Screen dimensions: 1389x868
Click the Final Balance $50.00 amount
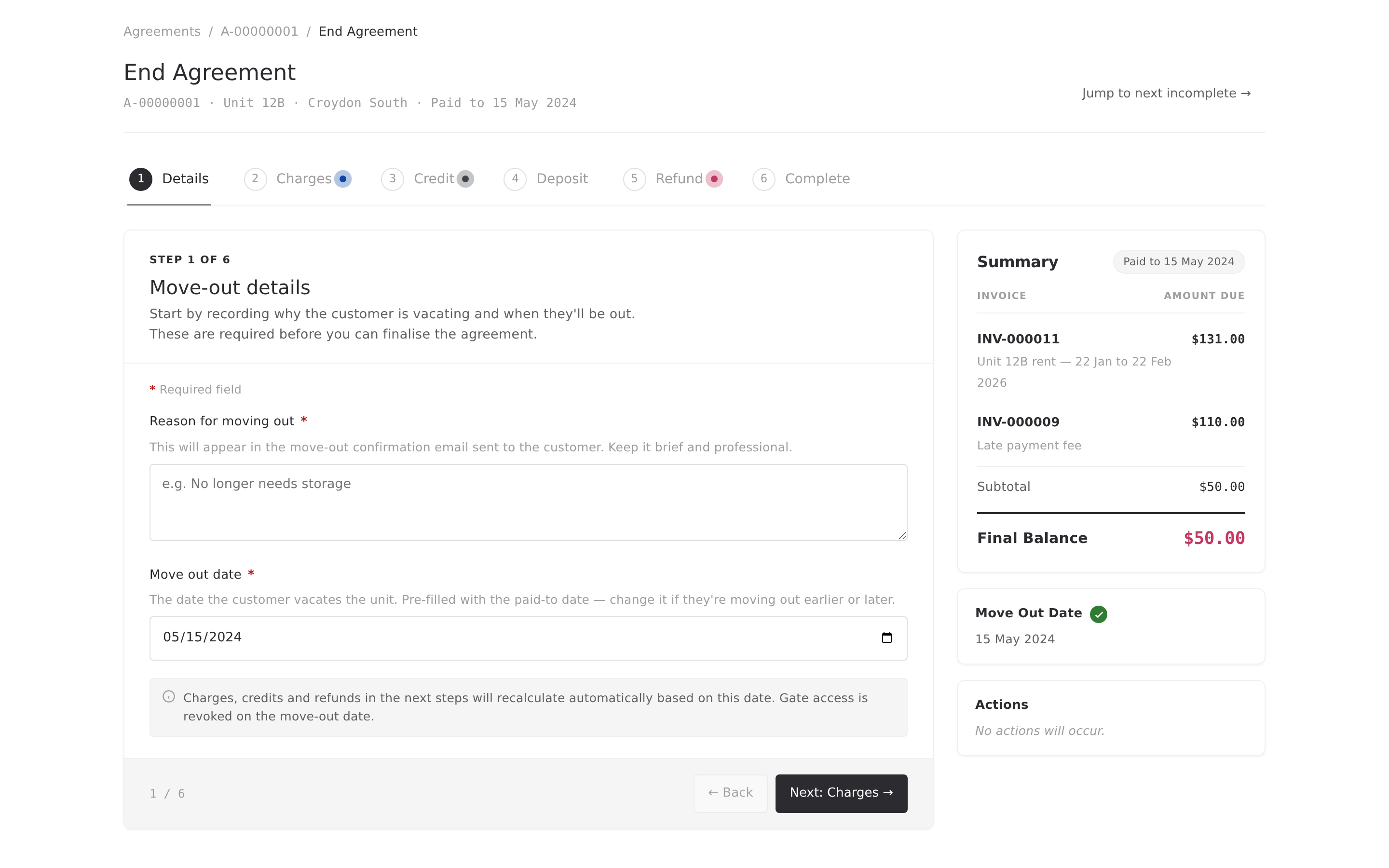(1214, 539)
